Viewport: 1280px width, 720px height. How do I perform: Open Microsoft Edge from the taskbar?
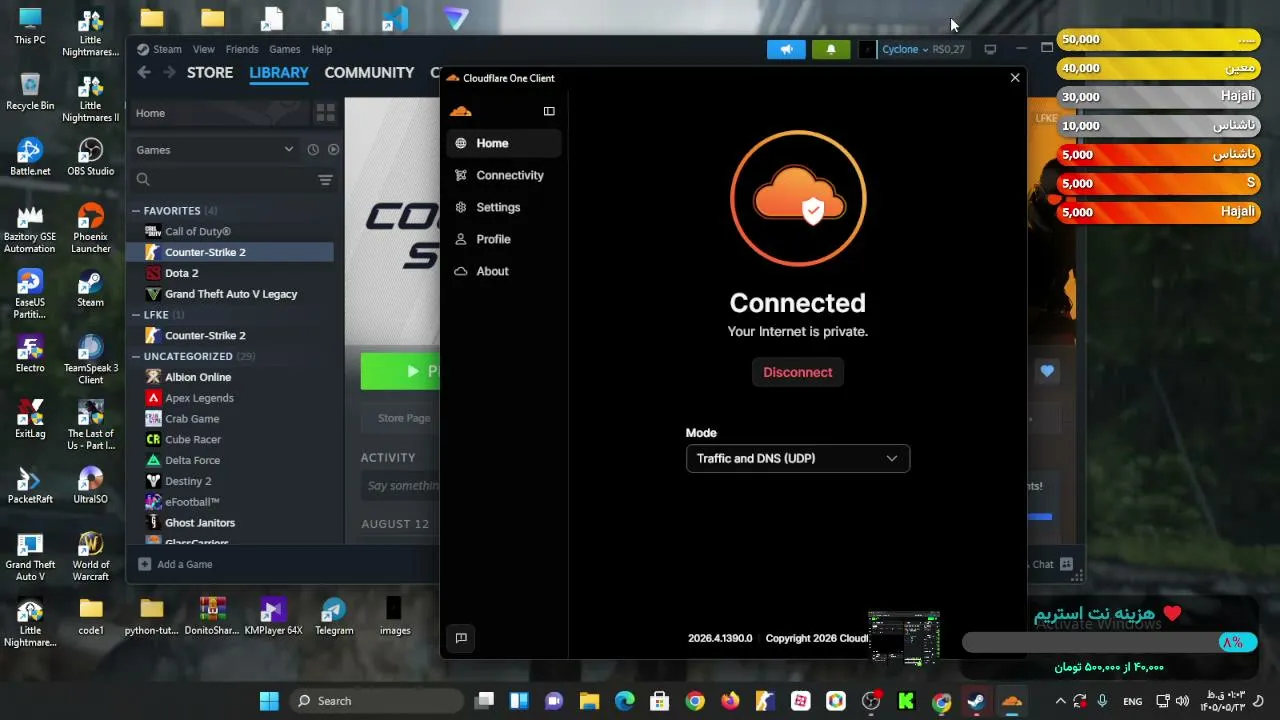coord(624,701)
